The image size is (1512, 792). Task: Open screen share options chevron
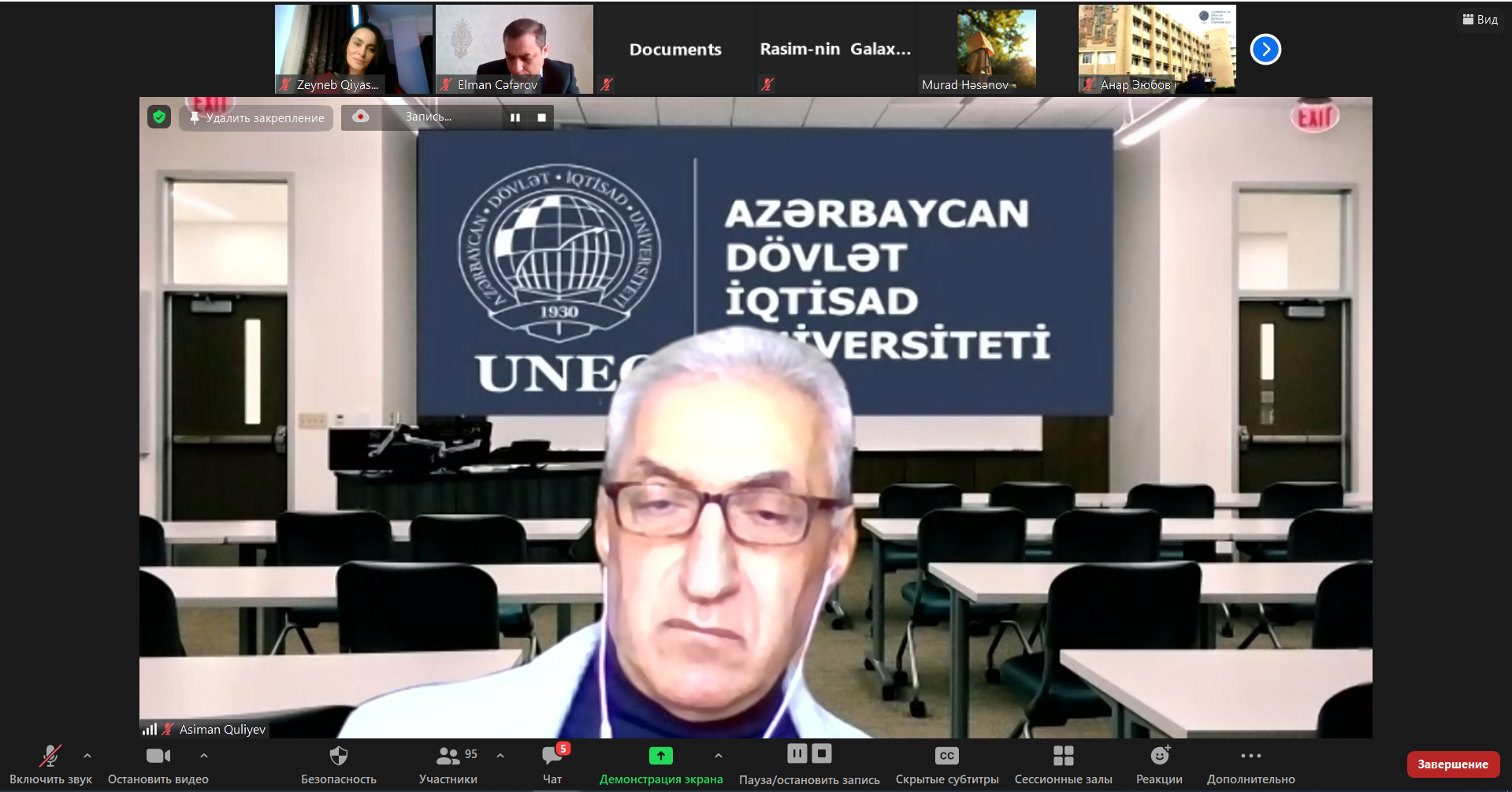tap(718, 755)
